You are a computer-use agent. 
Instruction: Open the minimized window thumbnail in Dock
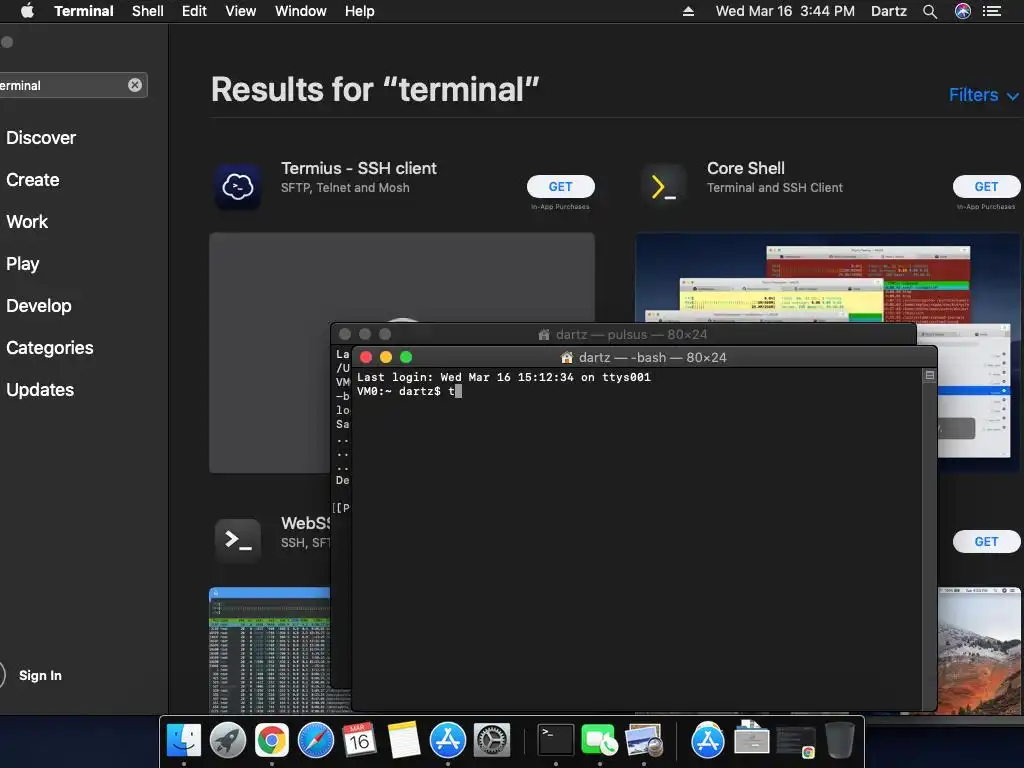pyautogui.click(x=795, y=742)
